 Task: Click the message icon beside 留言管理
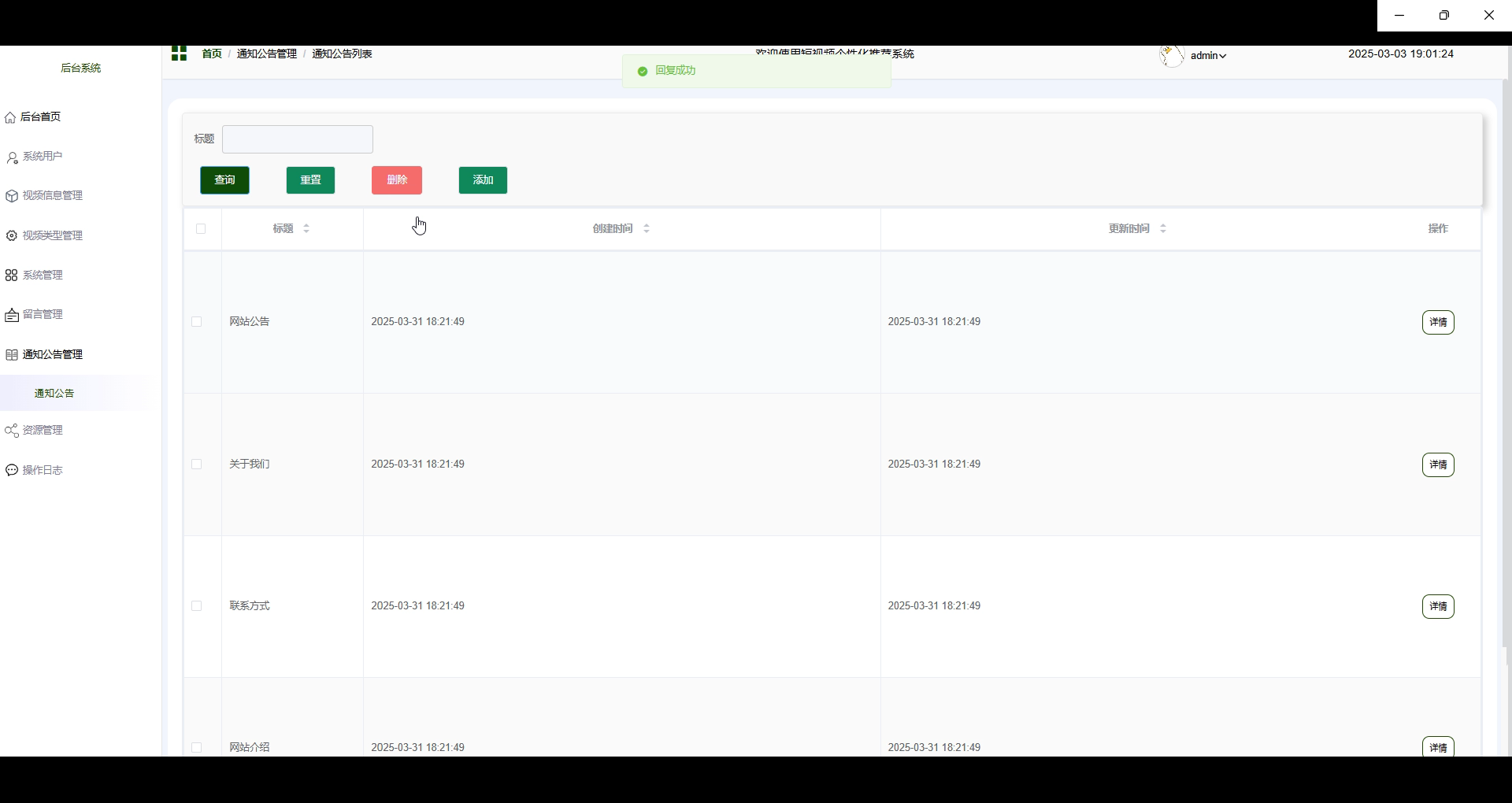(12, 315)
